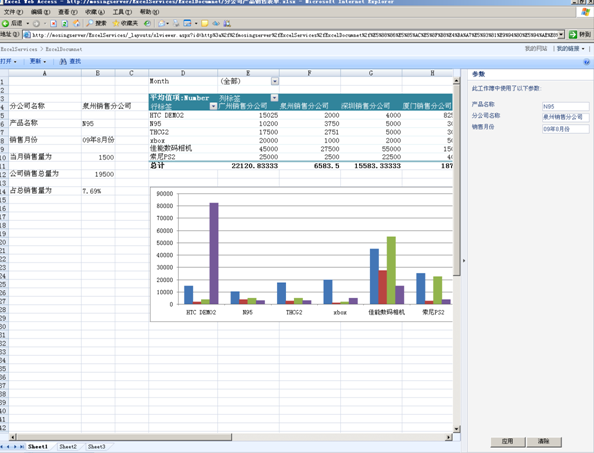Open the 编辑 (Edit) menu
The width and height of the screenshot is (594, 453).
tap(41, 12)
